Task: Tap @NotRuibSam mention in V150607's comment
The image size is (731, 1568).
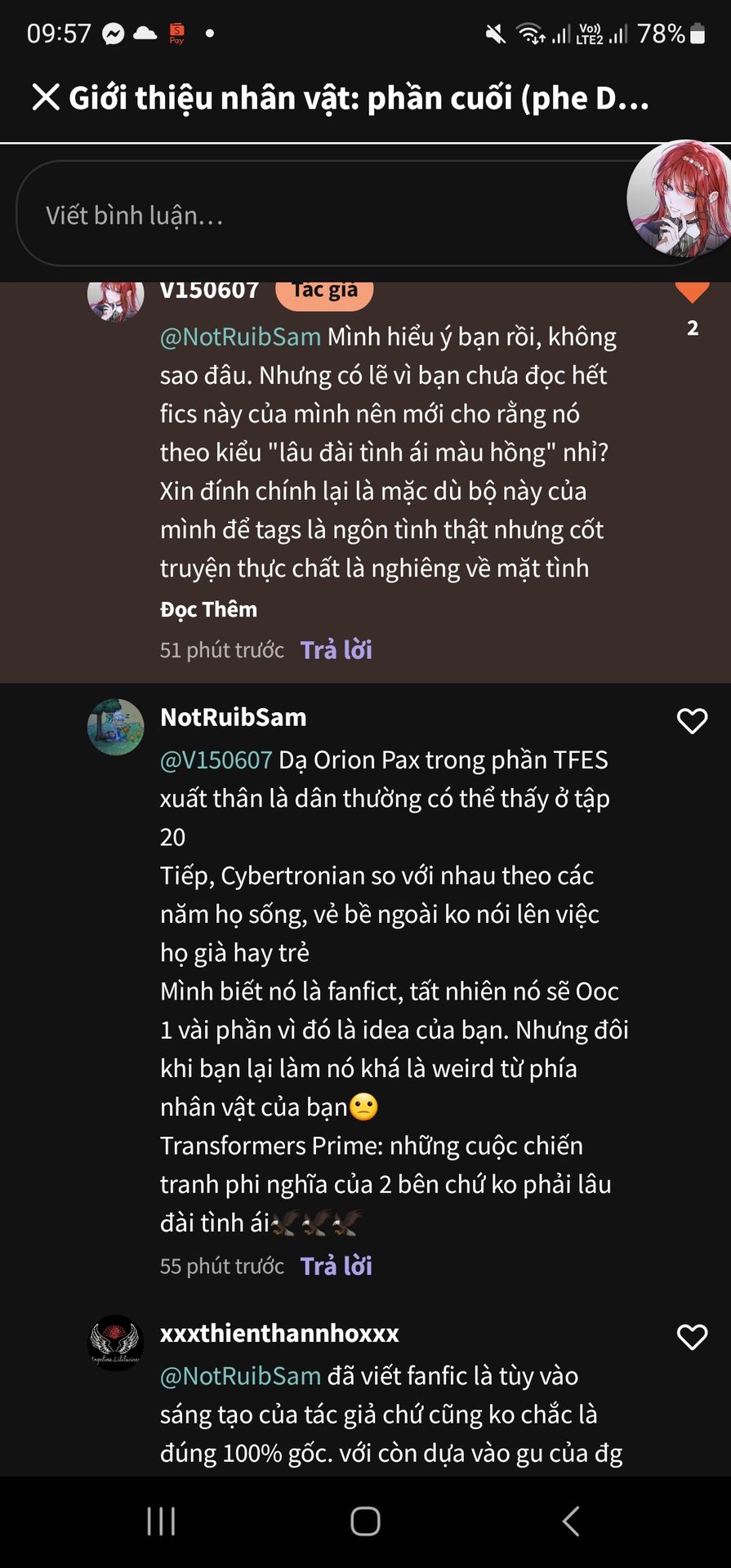Action: pos(240,336)
